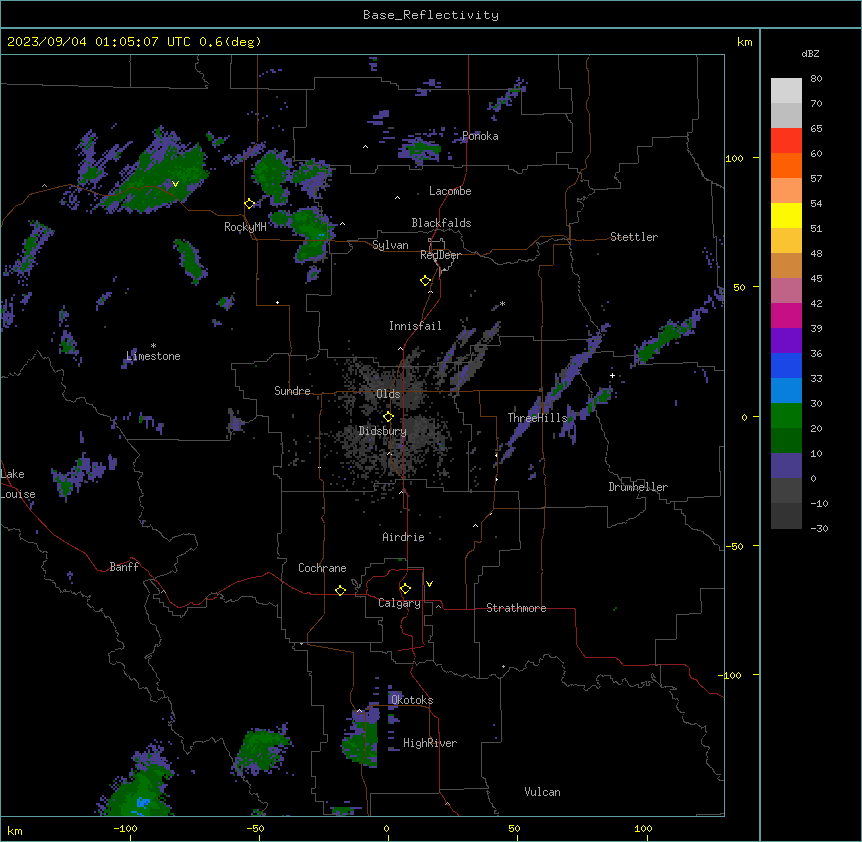Select the red 60-65 dBZ legend swatch

[786, 141]
